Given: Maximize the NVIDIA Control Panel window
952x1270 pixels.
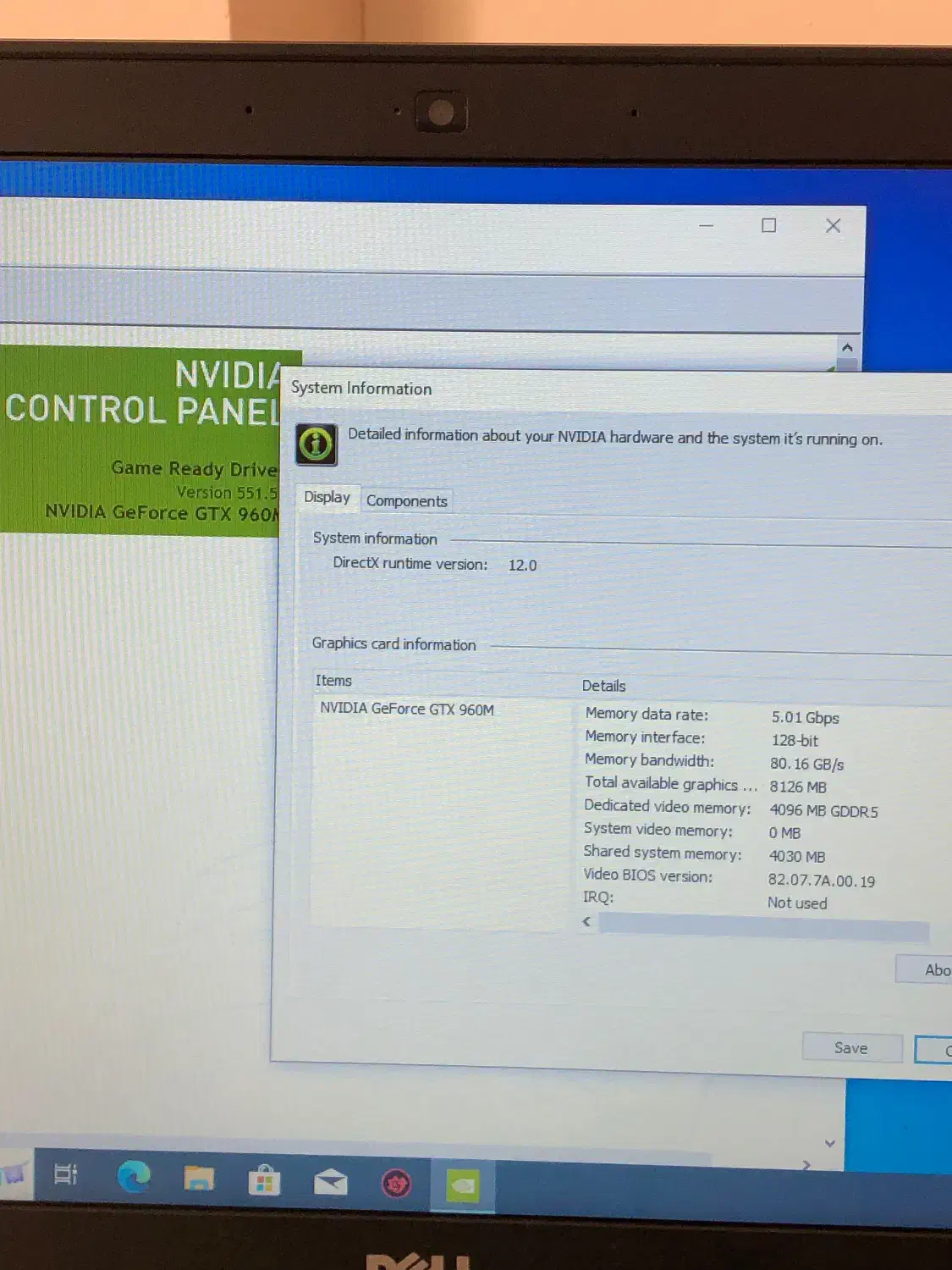Looking at the screenshot, I should pos(768,225).
